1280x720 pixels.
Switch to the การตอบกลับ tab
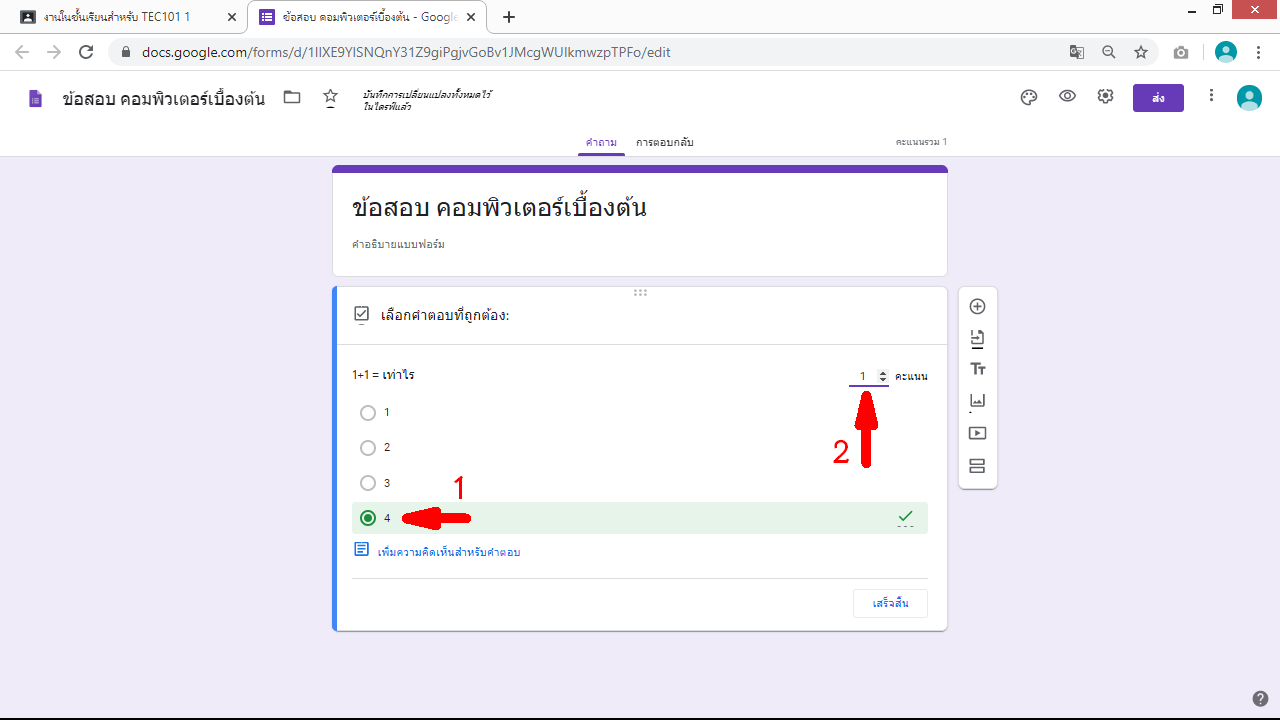[x=665, y=142]
